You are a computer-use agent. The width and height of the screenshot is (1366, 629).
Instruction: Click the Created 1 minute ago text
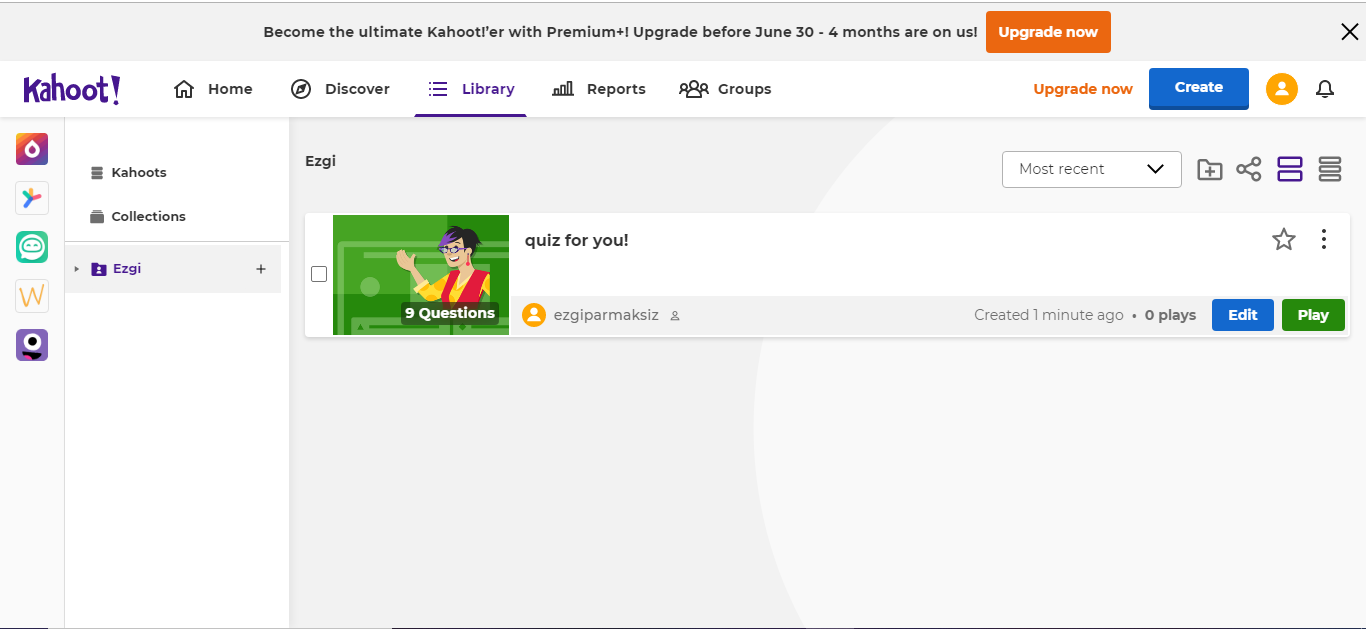pos(1049,315)
